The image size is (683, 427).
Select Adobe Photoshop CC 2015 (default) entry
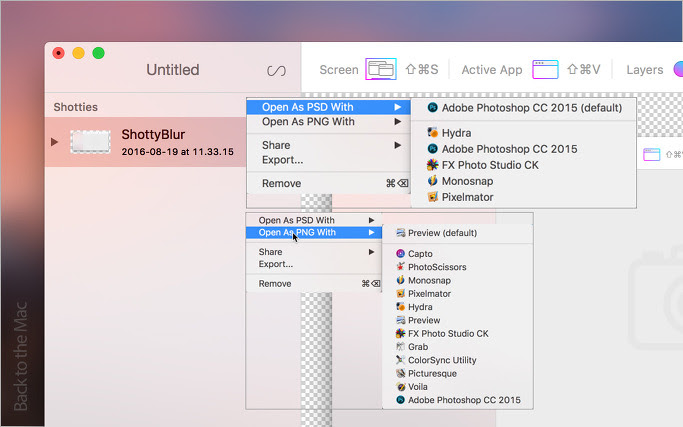524,108
